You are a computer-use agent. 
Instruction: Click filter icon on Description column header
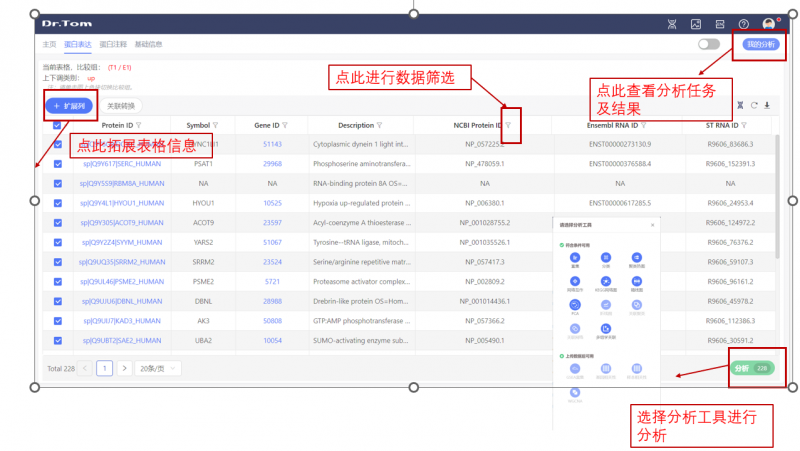coord(381,125)
